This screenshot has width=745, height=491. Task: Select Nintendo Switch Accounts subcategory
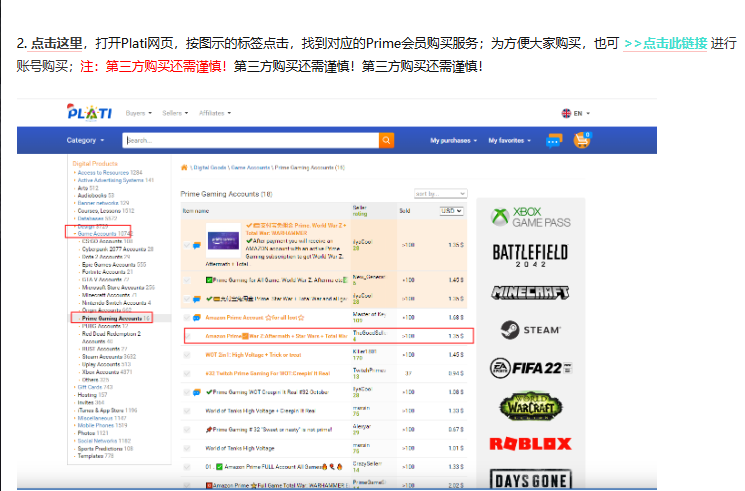point(116,303)
